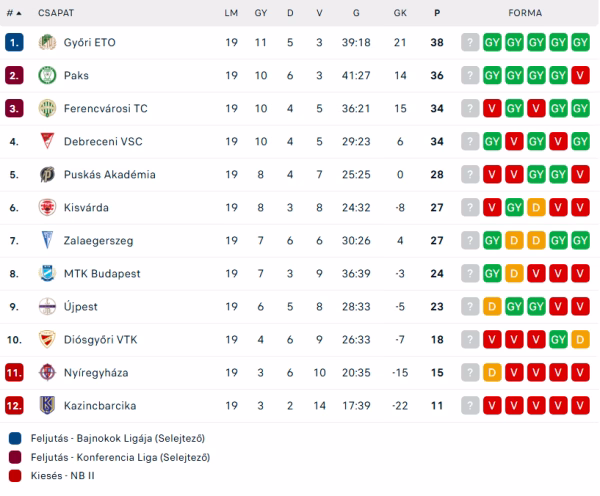Click the grey question mark in Győri ETO's form
600x496 pixels.
pyautogui.click(x=470, y=42)
